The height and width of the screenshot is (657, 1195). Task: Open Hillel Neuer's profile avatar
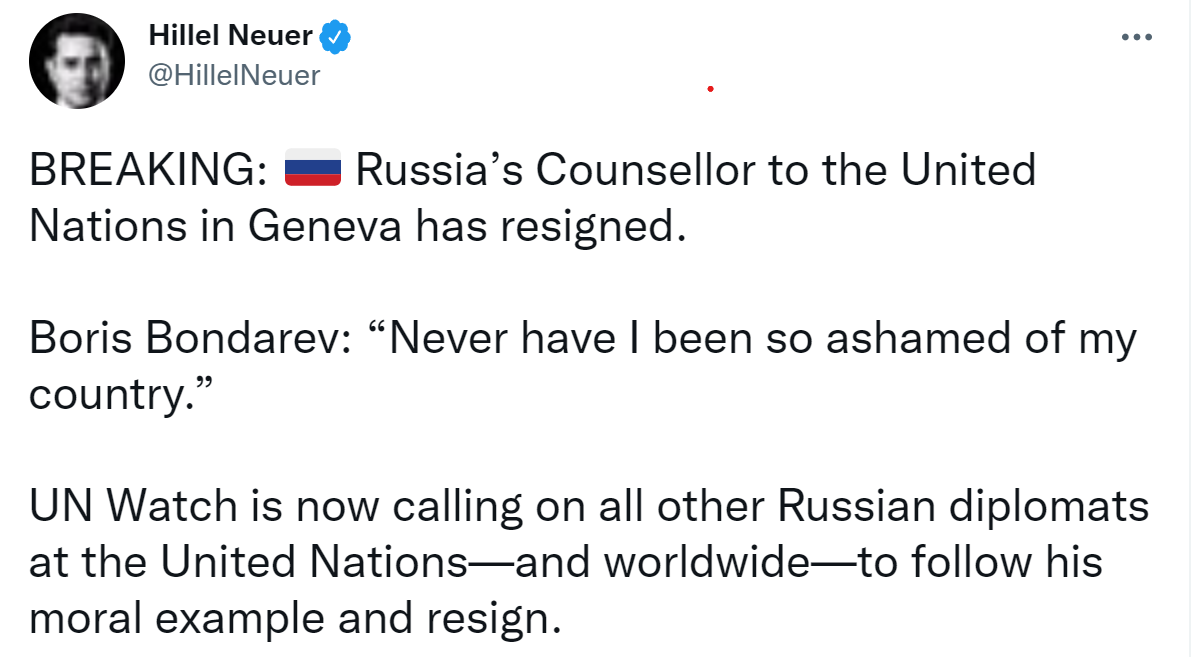click(77, 61)
